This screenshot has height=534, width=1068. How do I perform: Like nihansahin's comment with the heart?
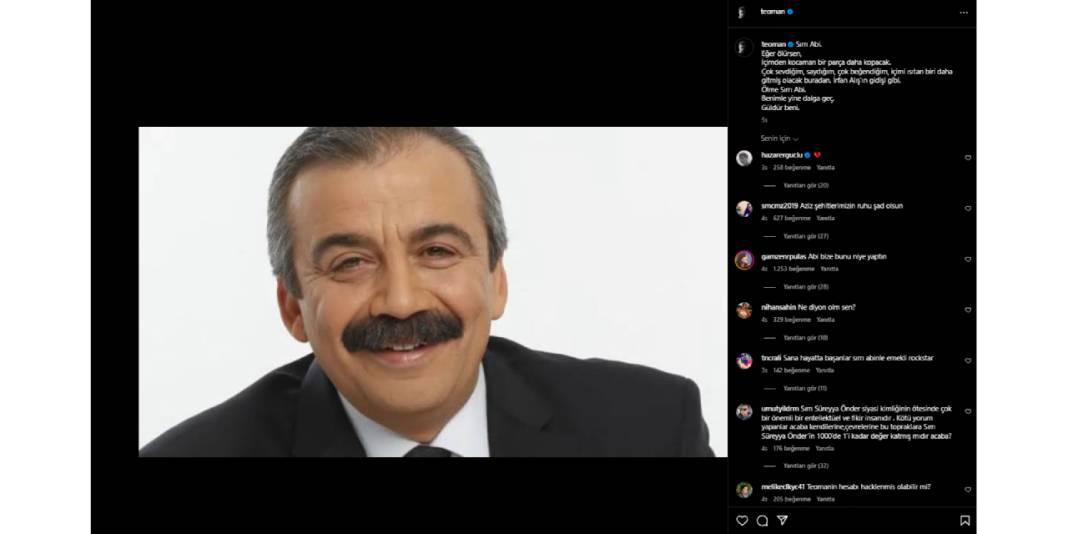point(967,310)
